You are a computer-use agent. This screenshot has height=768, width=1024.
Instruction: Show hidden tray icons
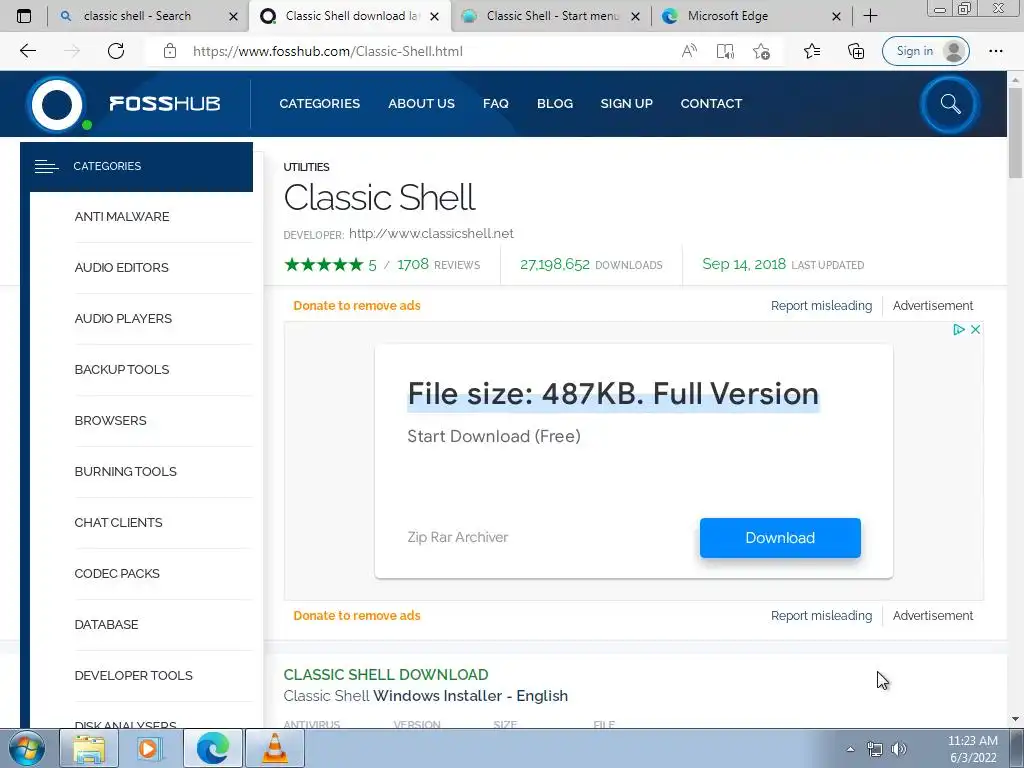(850, 749)
